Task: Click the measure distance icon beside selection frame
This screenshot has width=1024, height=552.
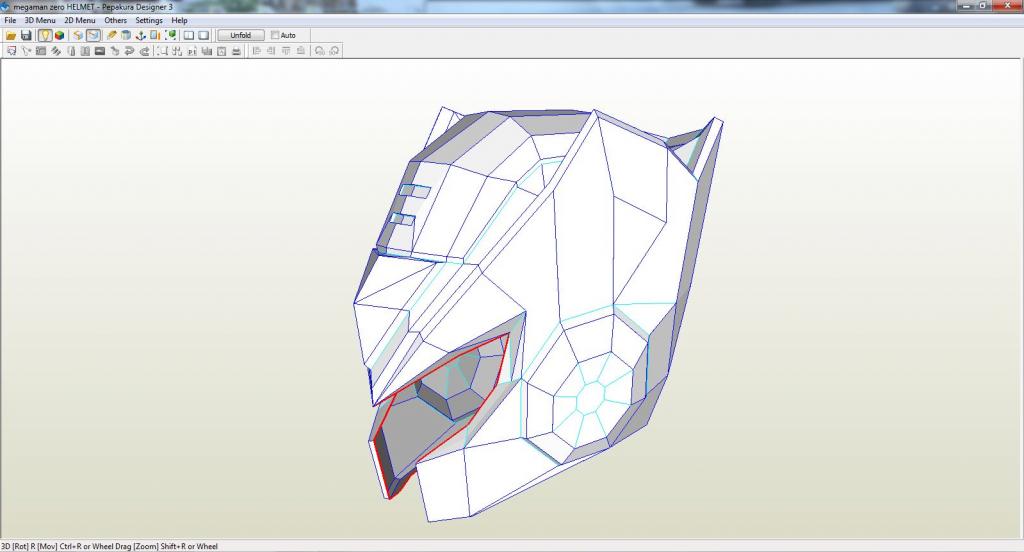Action: point(177,51)
